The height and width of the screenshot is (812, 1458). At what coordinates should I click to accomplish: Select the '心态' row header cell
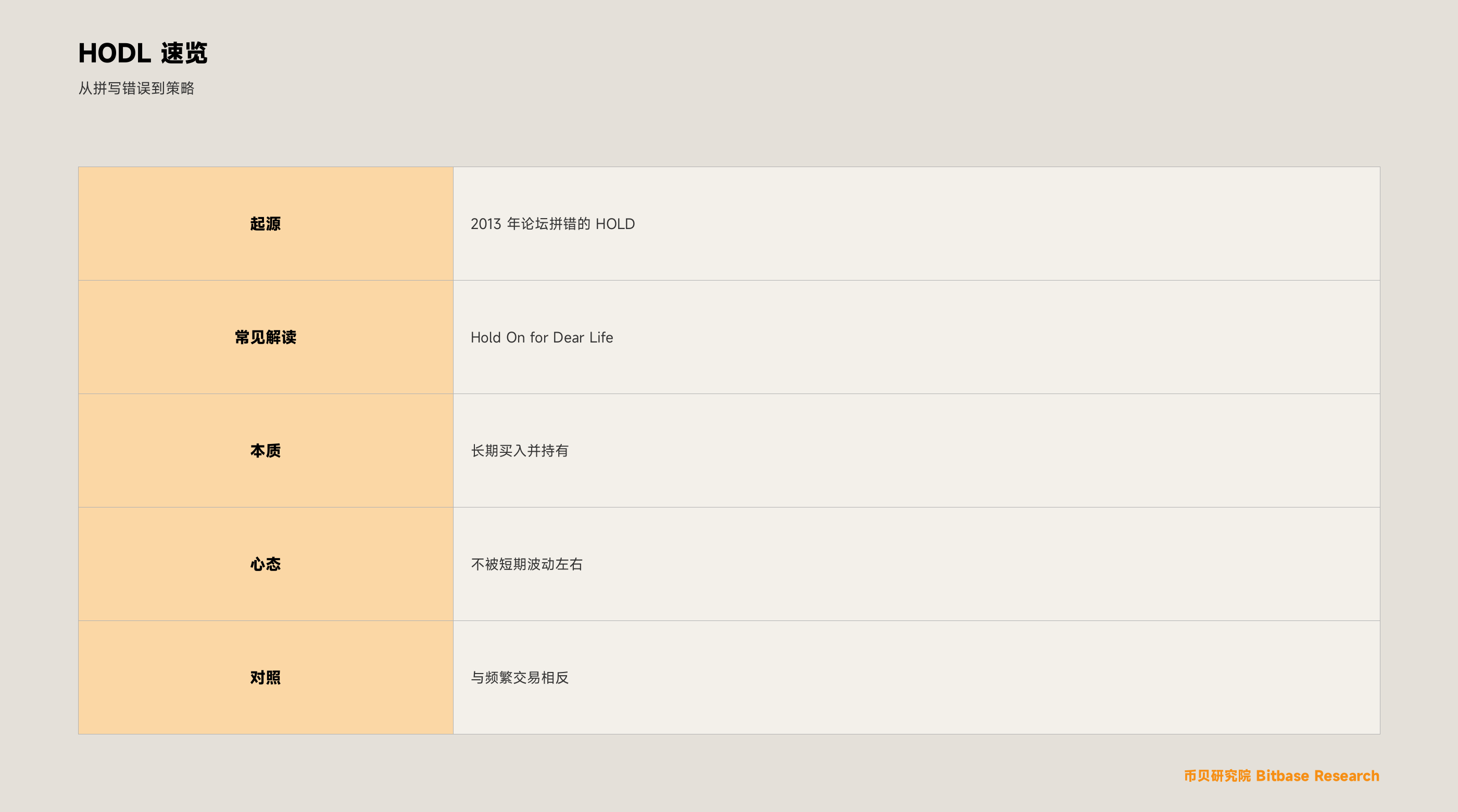tap(266, 564)
